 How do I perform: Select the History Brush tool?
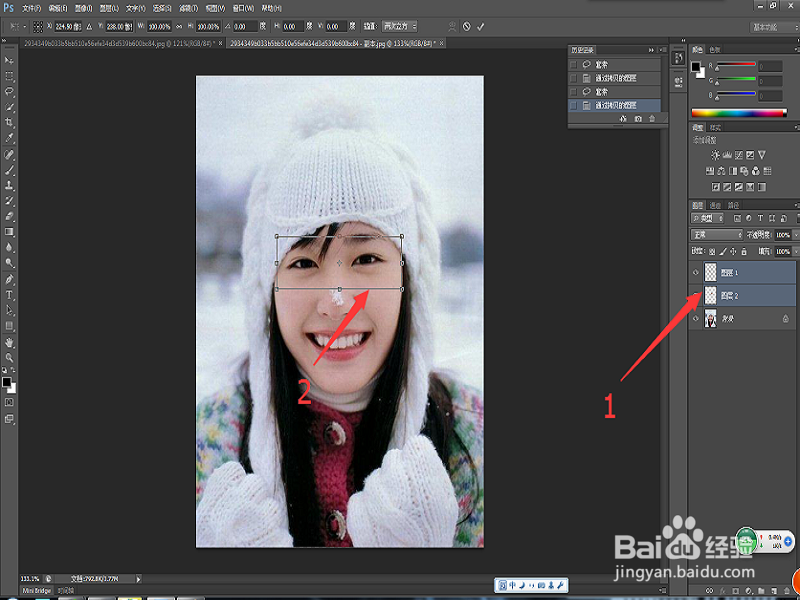(9, 201)
